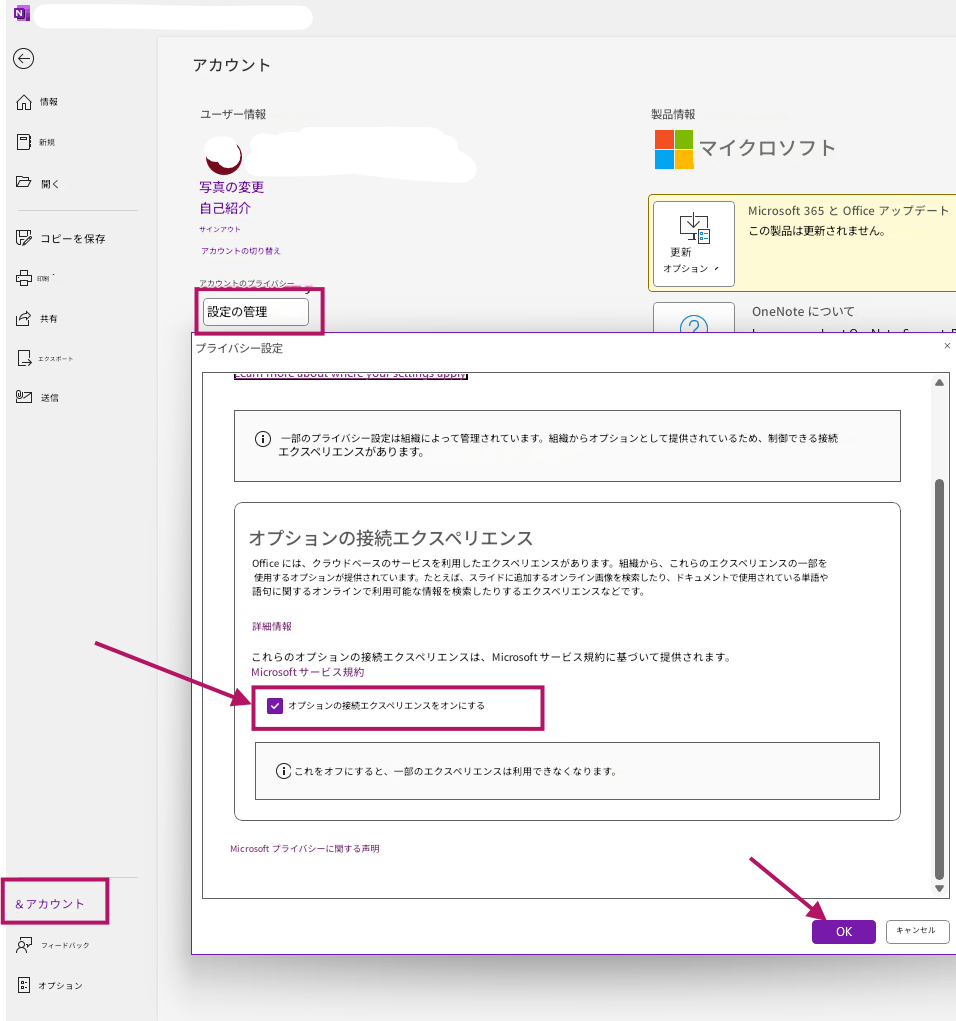The height and width of the screenshot is (1021, 956).
Task: Click the 開く folder icon
Action: coord(24,182)
